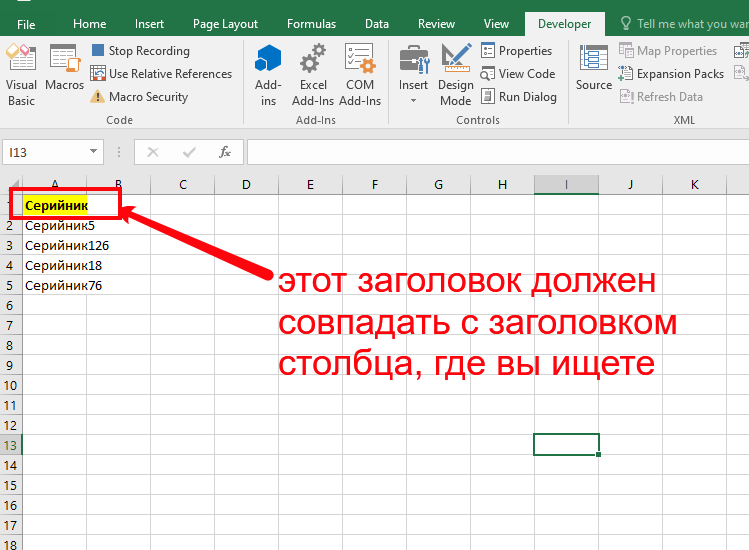
Task: Select cell containing Серийник18
Action: 54,265
